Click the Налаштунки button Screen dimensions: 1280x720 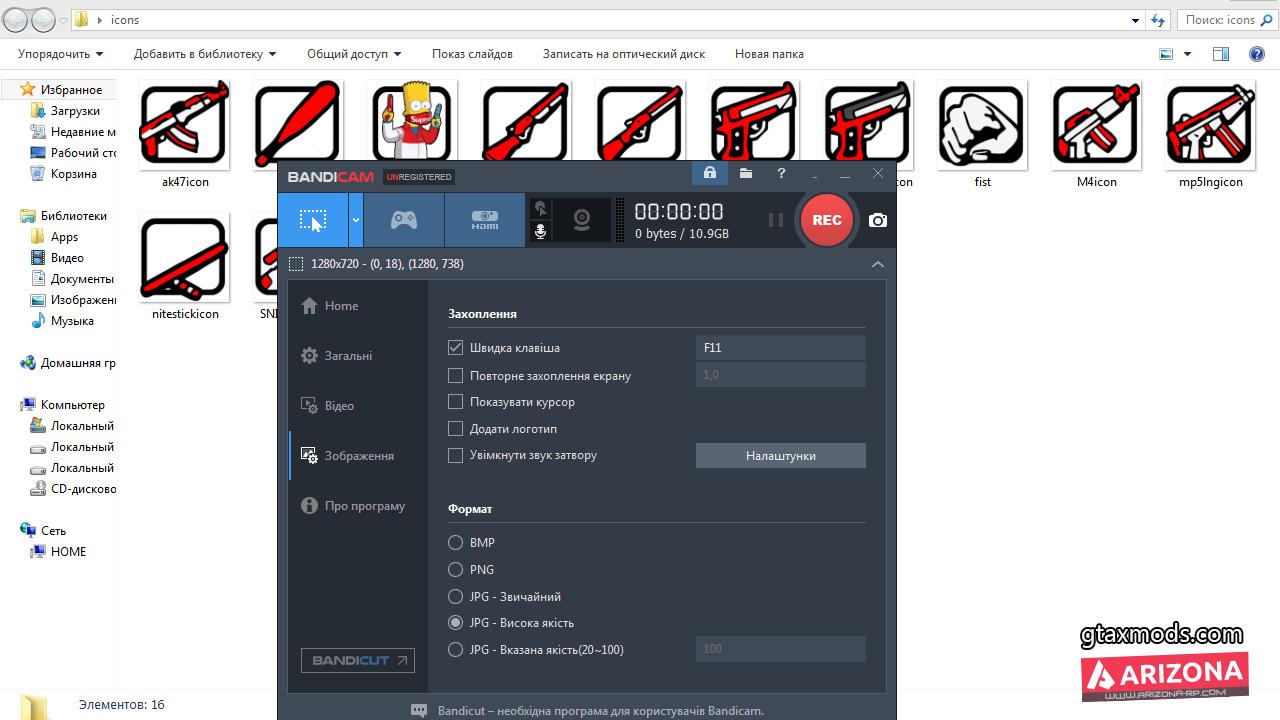coord(780,456)
